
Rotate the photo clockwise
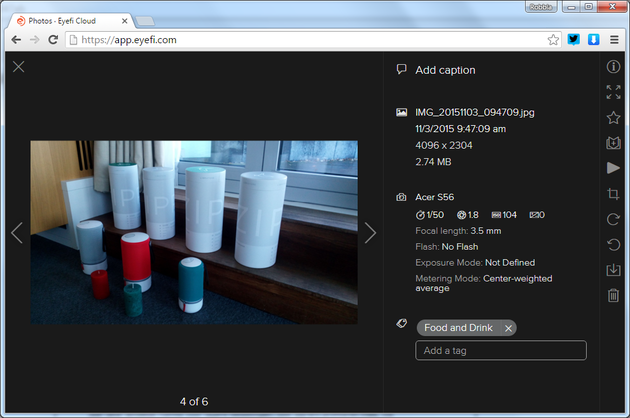click(613, 219)
